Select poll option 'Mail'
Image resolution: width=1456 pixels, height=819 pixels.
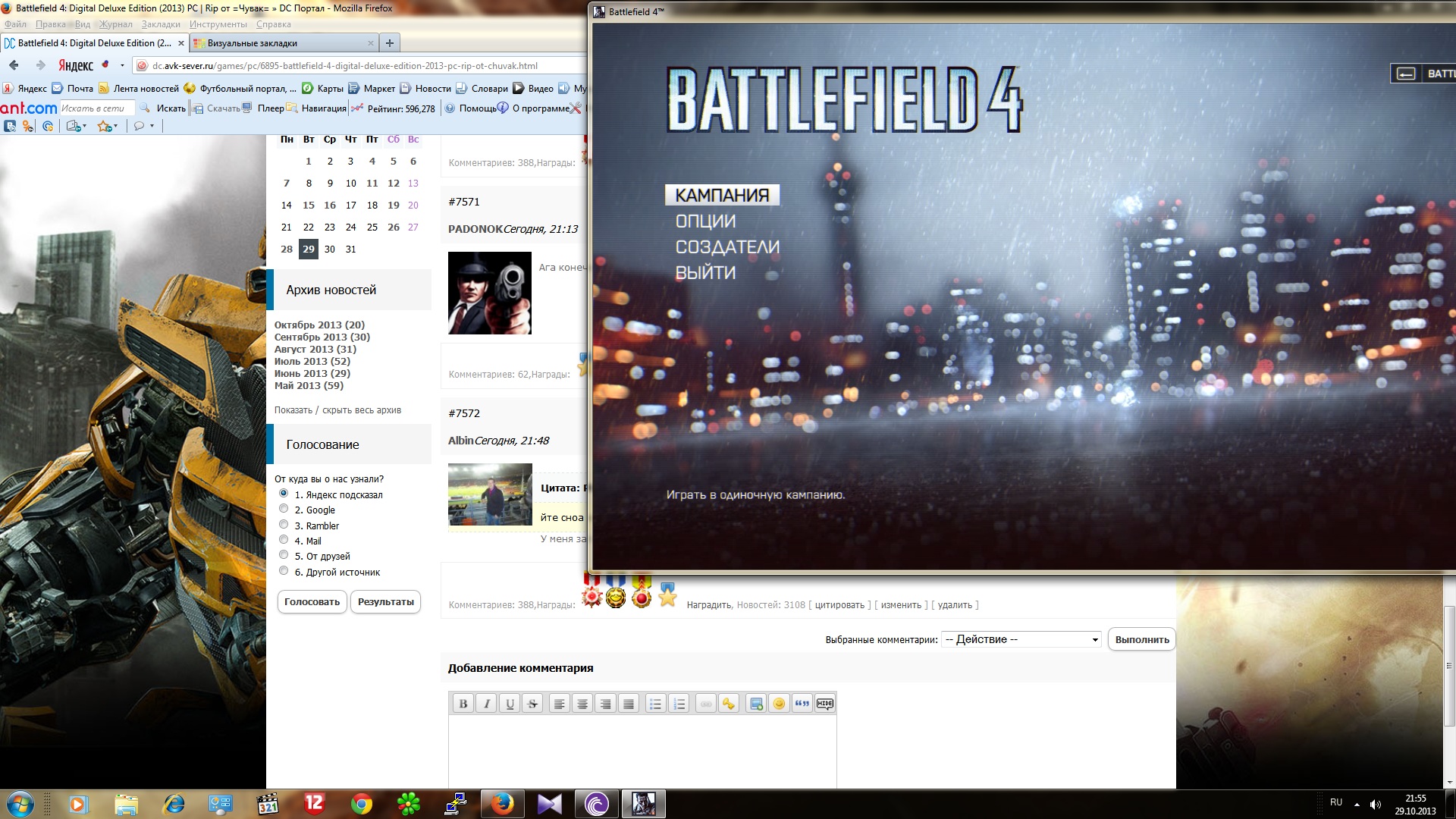[x=284, y=540]
